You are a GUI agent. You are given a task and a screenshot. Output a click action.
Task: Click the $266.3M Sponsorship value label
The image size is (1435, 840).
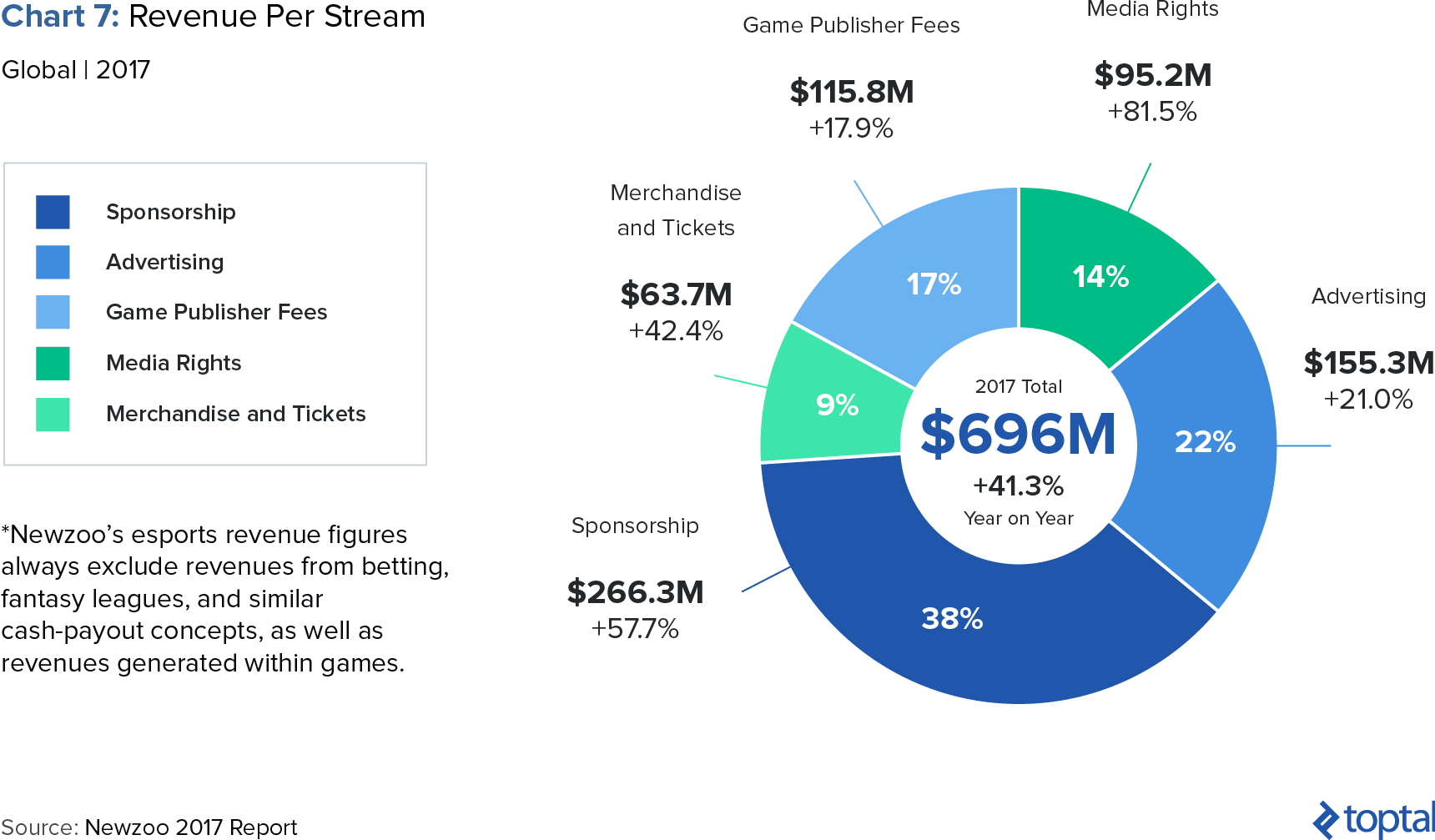[x=635, y=591]
